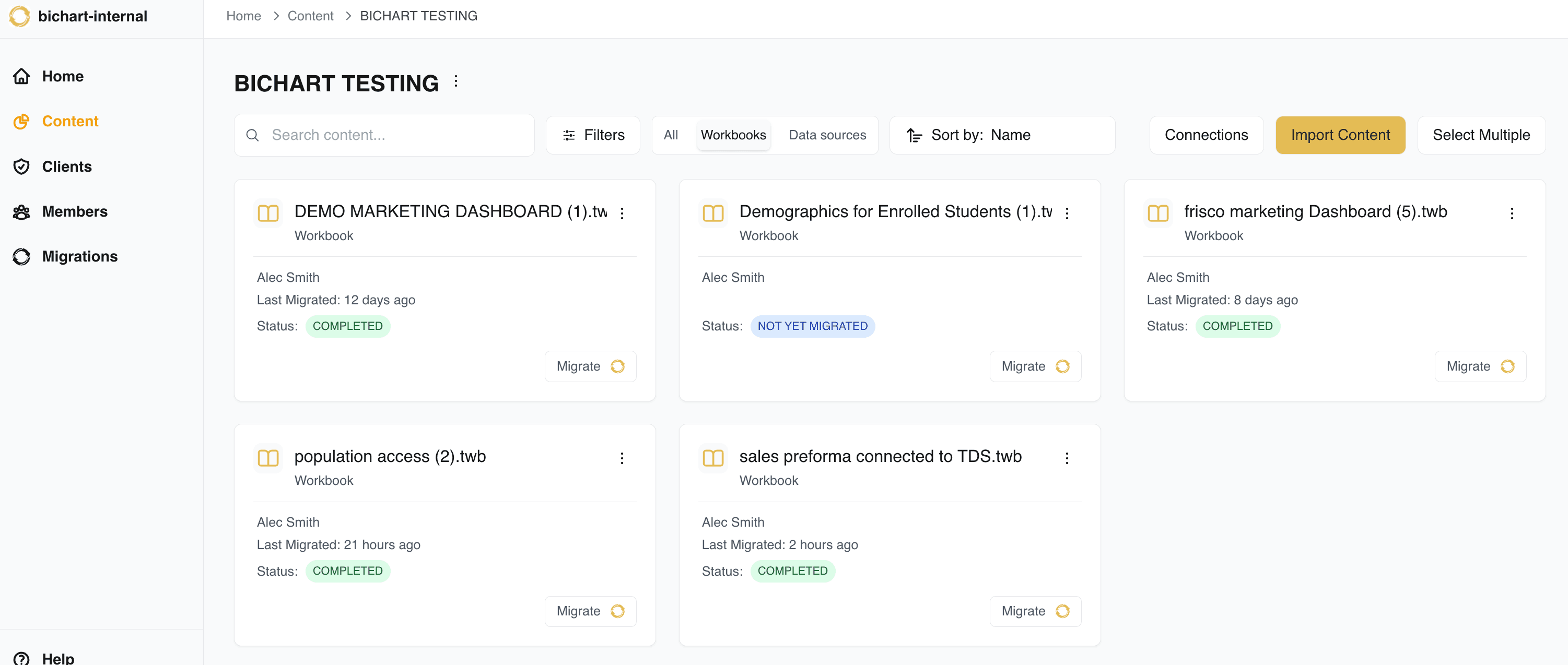
Task: Open the Filters panel
Action: [x=593, y=135]
